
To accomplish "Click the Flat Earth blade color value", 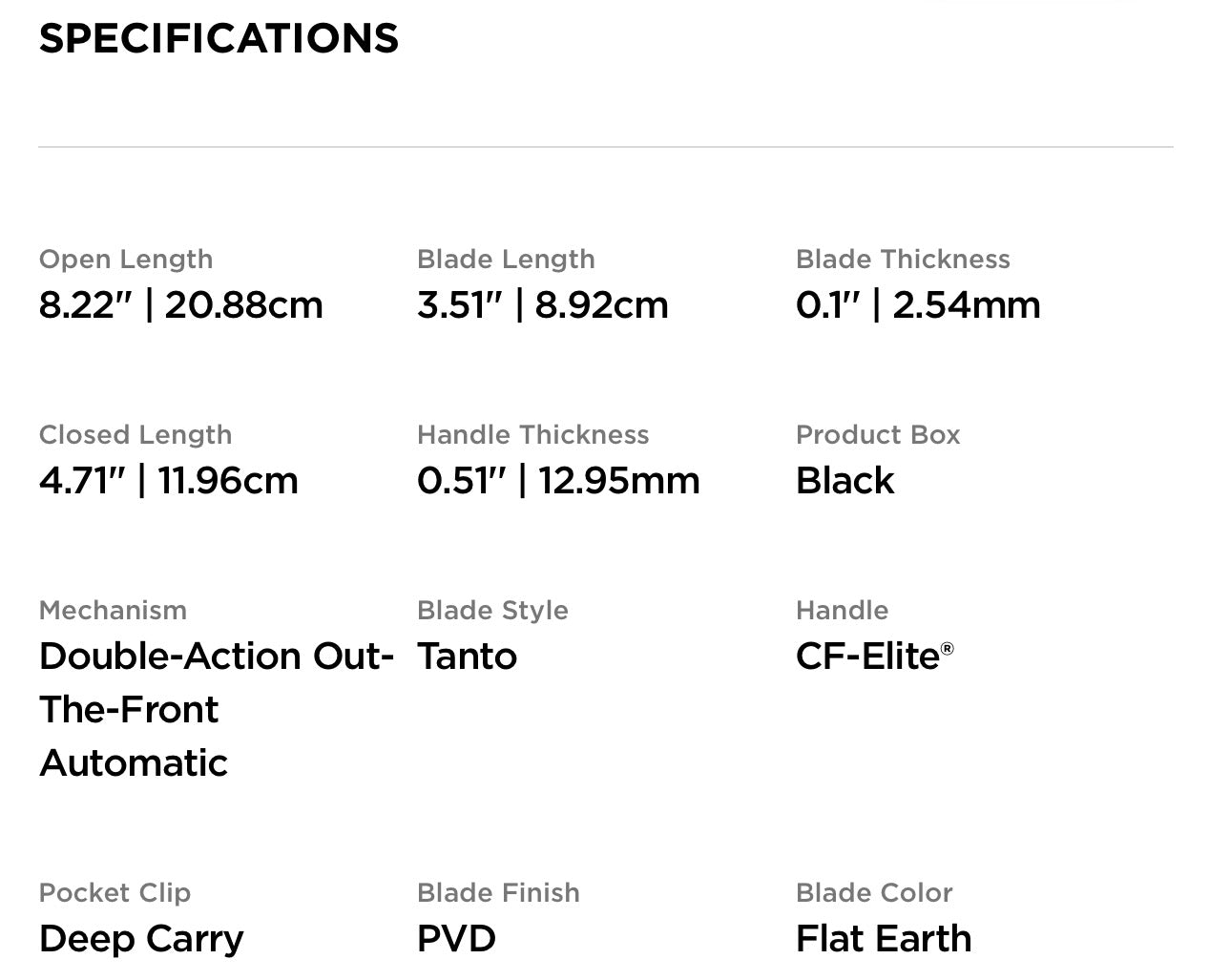I will click(884, 939).
